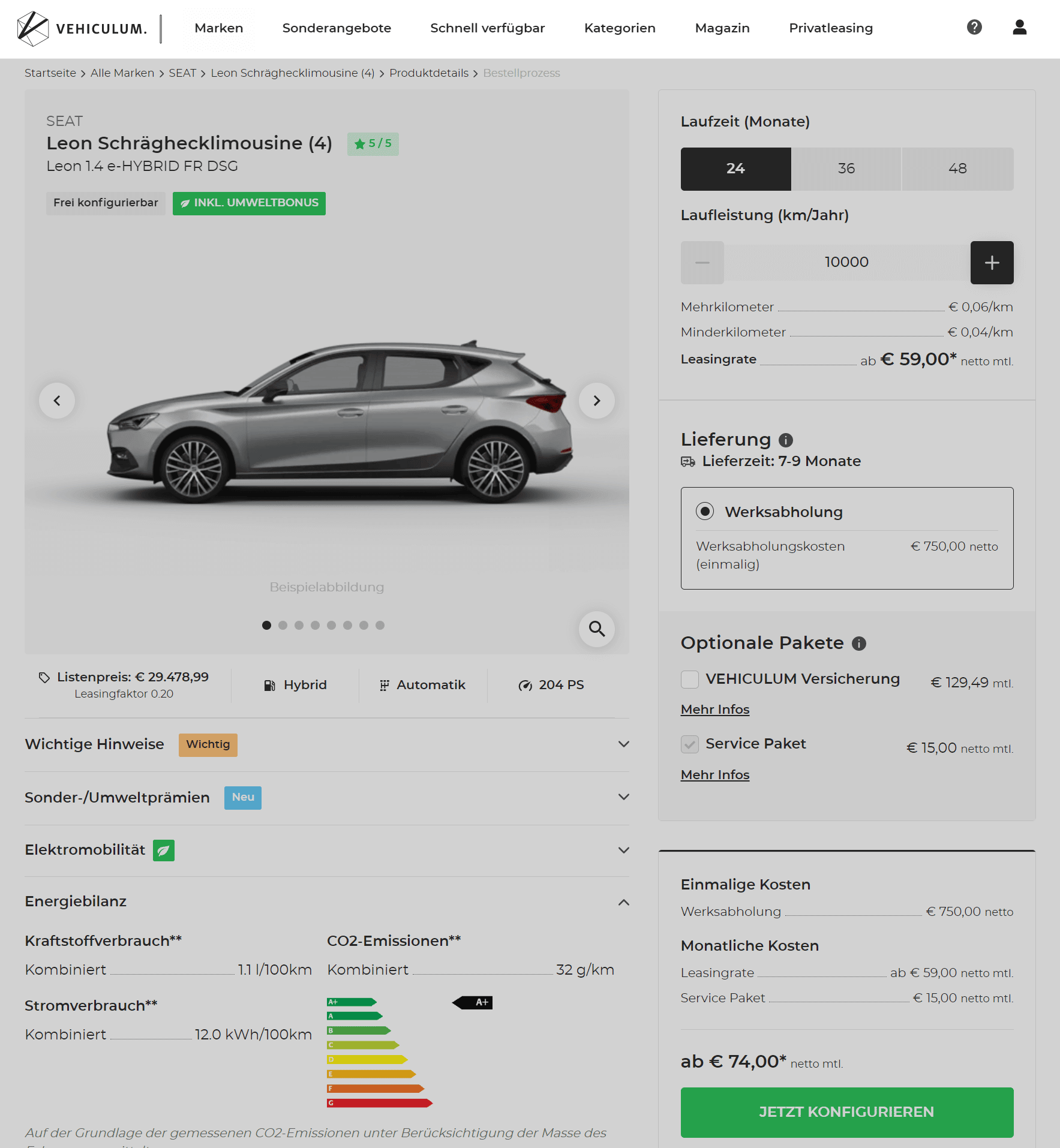Go to Leon Schrägheckllimousine (4) breadcrumb
Screen dimensions: 1060x1148
[293, 73]
